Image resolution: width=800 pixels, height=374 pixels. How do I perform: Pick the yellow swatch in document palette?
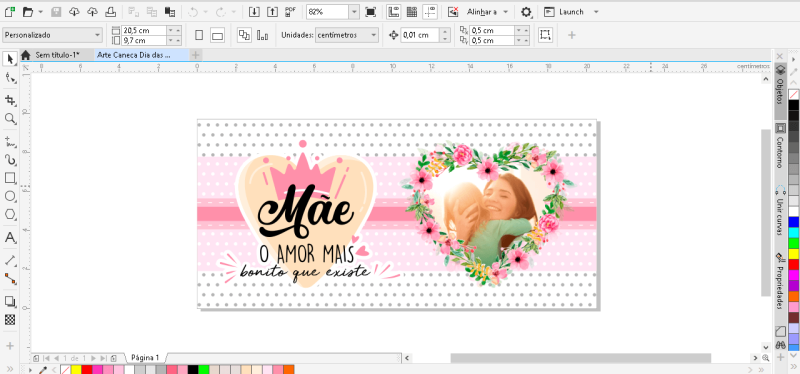coord(76,369)
